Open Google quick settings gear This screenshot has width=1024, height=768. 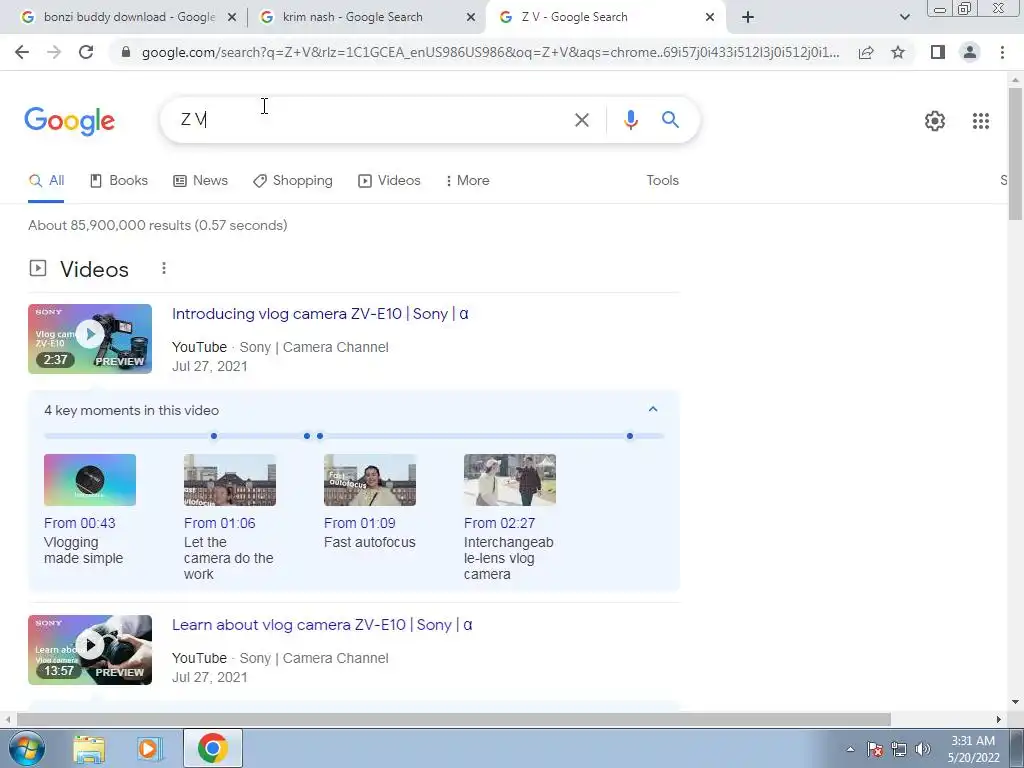935,121
